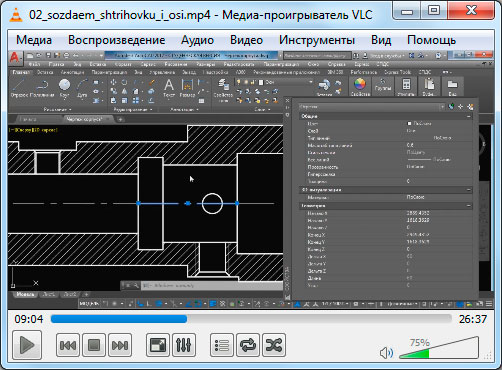The height and width of the screenshot is (370, 502).
Task: Skip to next media track
Action: click(120, 345)
